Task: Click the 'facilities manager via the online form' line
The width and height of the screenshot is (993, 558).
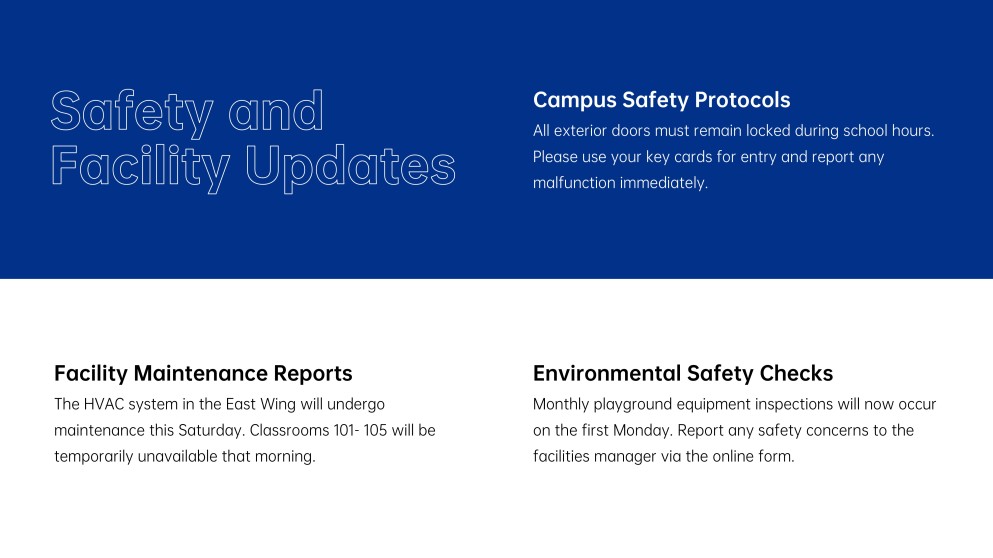Action: (x=663, y=456)
